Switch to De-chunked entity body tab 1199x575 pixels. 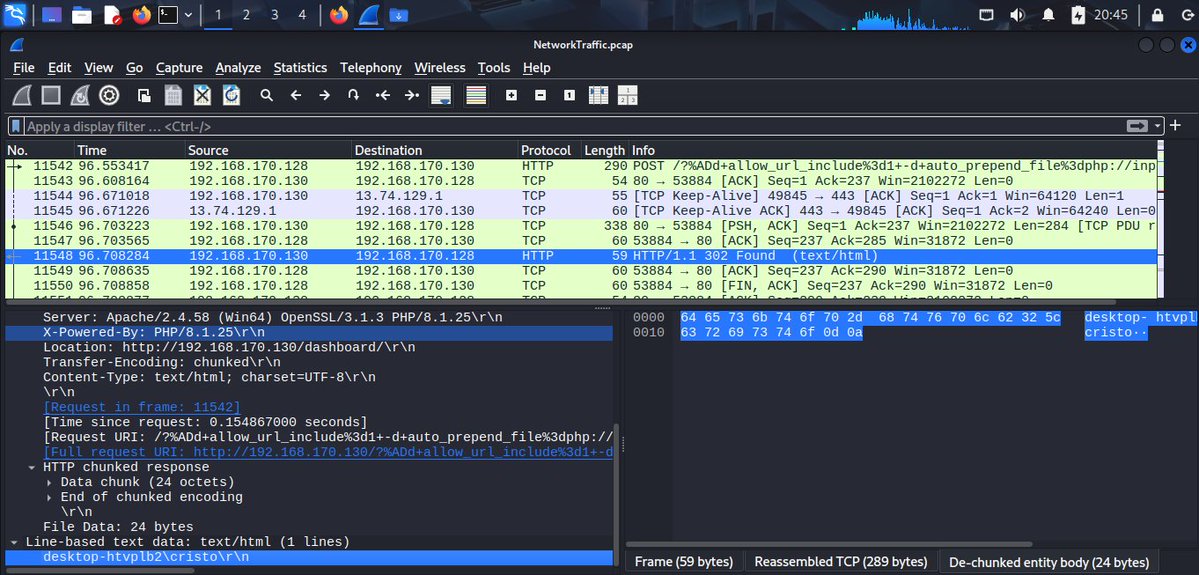pos(1049,562)
